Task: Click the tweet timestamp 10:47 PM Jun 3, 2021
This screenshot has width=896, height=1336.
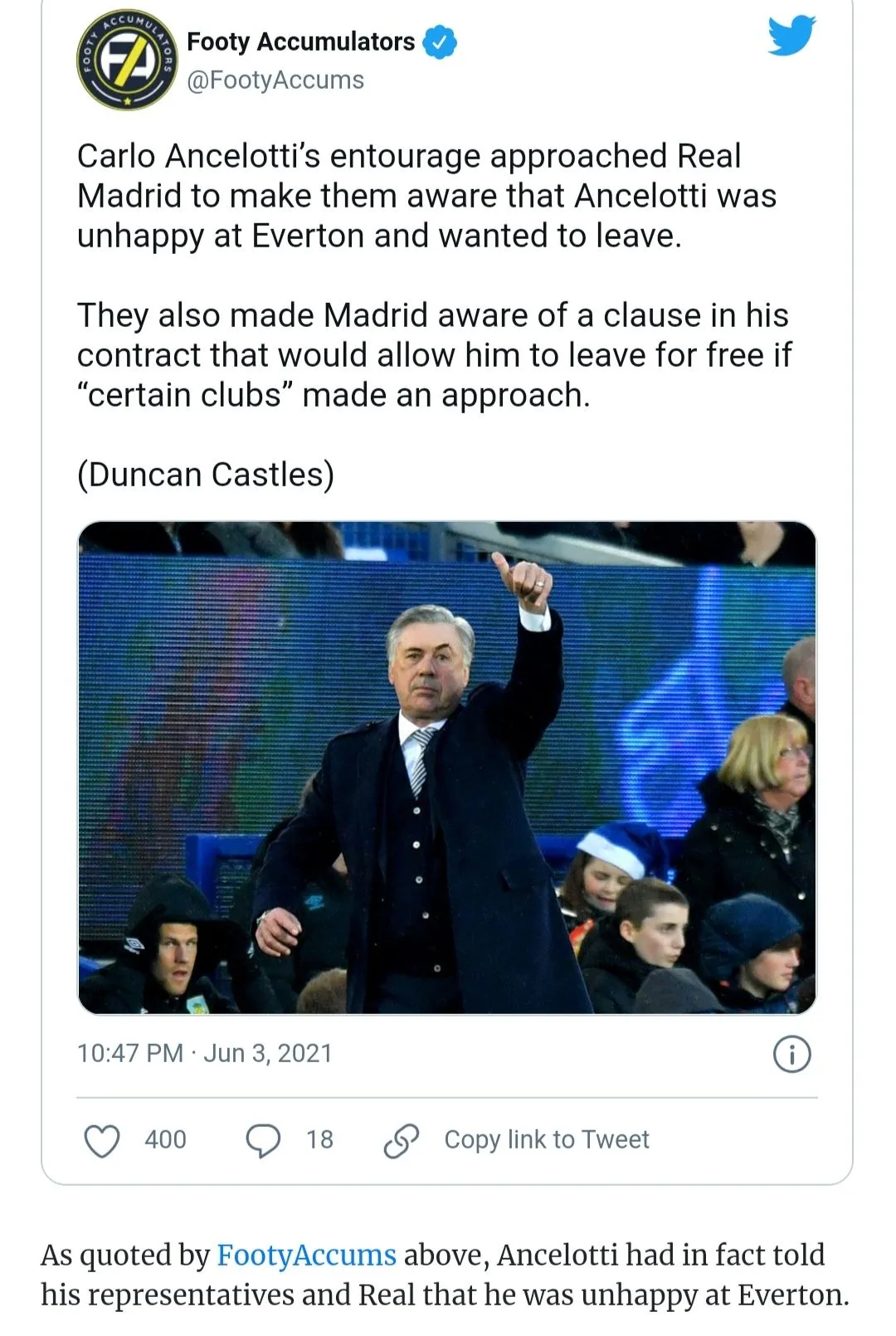Action: click(130, 1053)
